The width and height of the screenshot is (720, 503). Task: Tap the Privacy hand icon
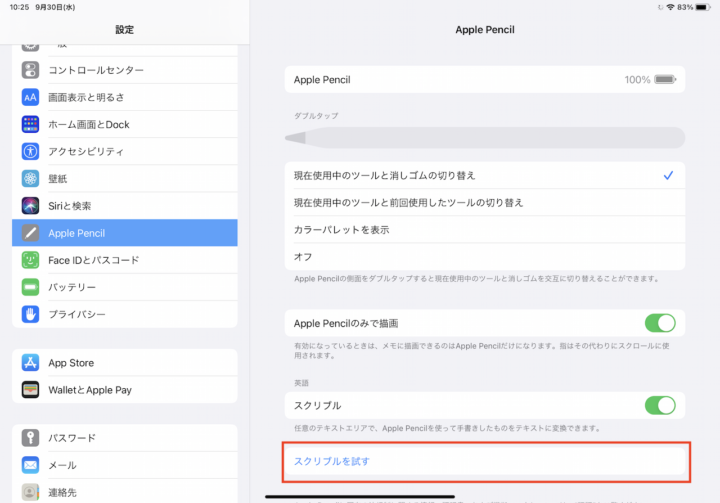tap(30, 314)
